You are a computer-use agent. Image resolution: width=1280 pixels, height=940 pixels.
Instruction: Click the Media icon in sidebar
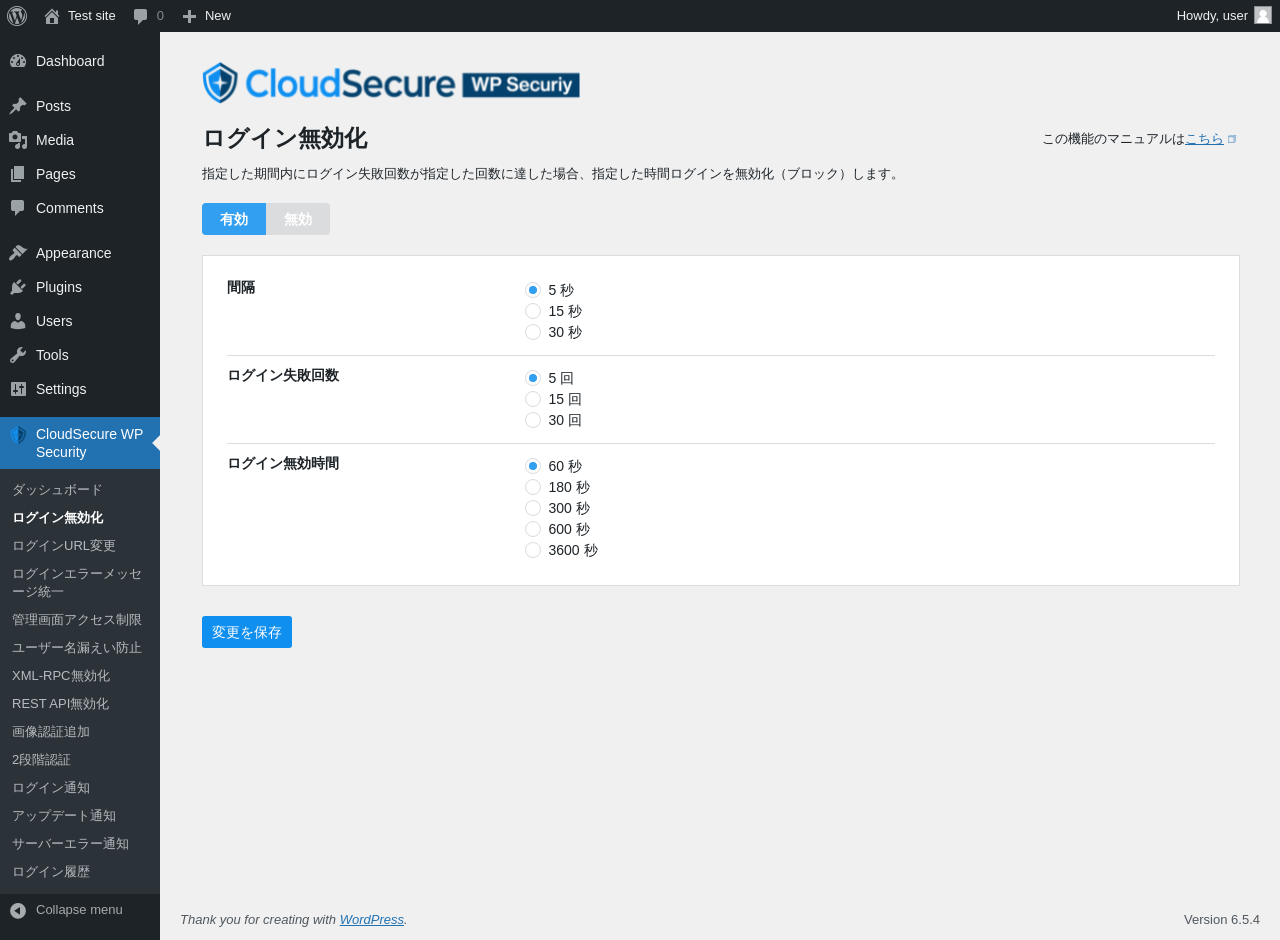tap(18, 140)
